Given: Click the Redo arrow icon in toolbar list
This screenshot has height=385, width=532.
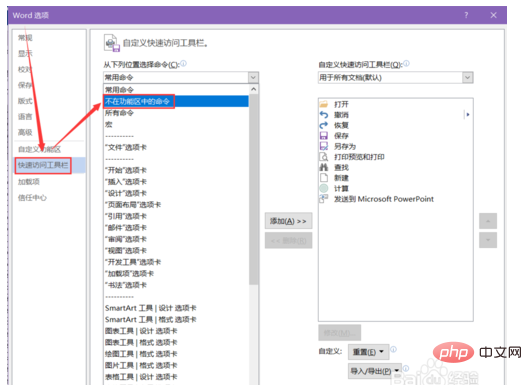Looking at the screenshot, I should pyautogui.click(x=324, y=125).
